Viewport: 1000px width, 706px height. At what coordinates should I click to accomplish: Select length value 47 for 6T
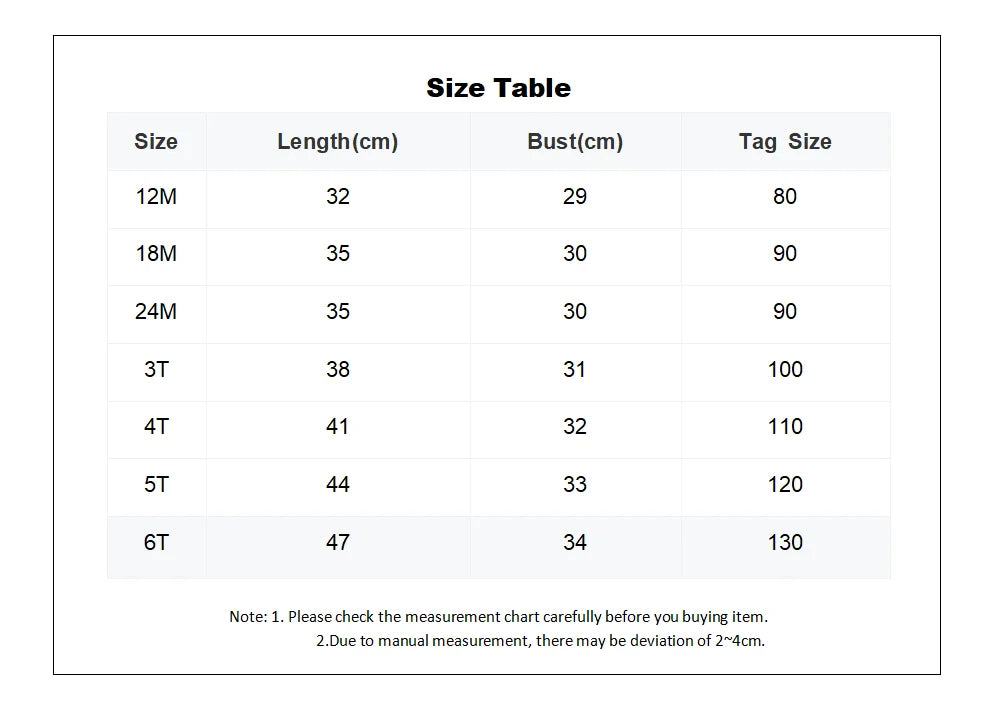(x=337, y=543)
